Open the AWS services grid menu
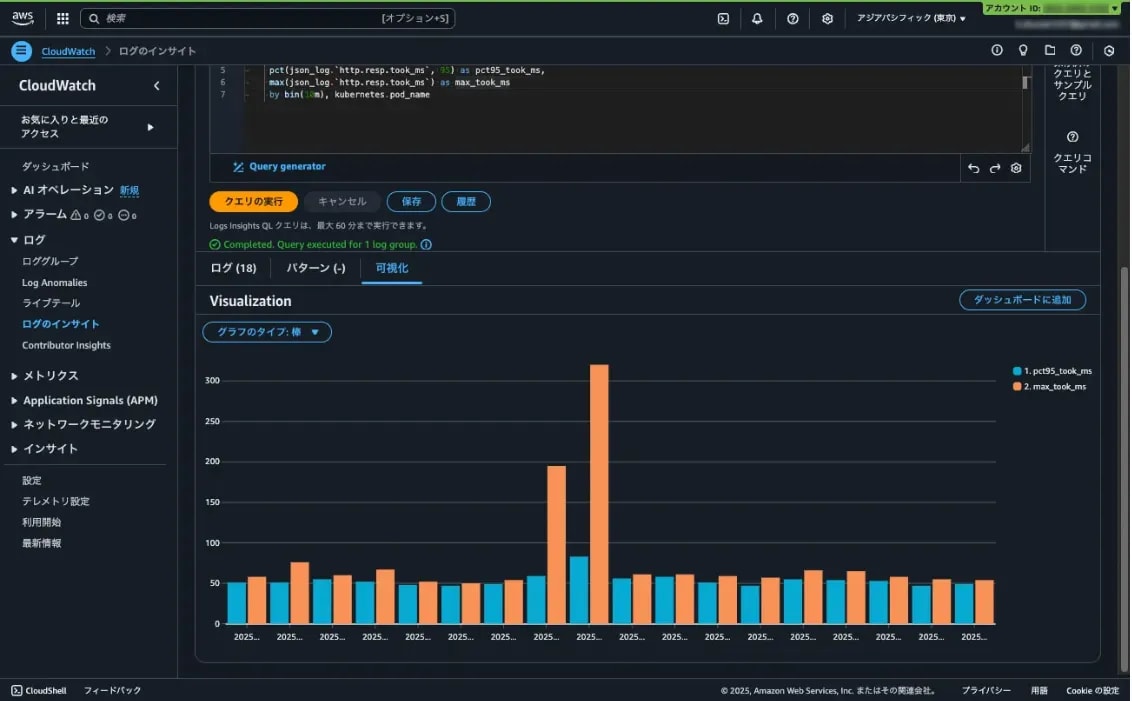Viewport: 1132px width, 701px height. coord(62,18)
